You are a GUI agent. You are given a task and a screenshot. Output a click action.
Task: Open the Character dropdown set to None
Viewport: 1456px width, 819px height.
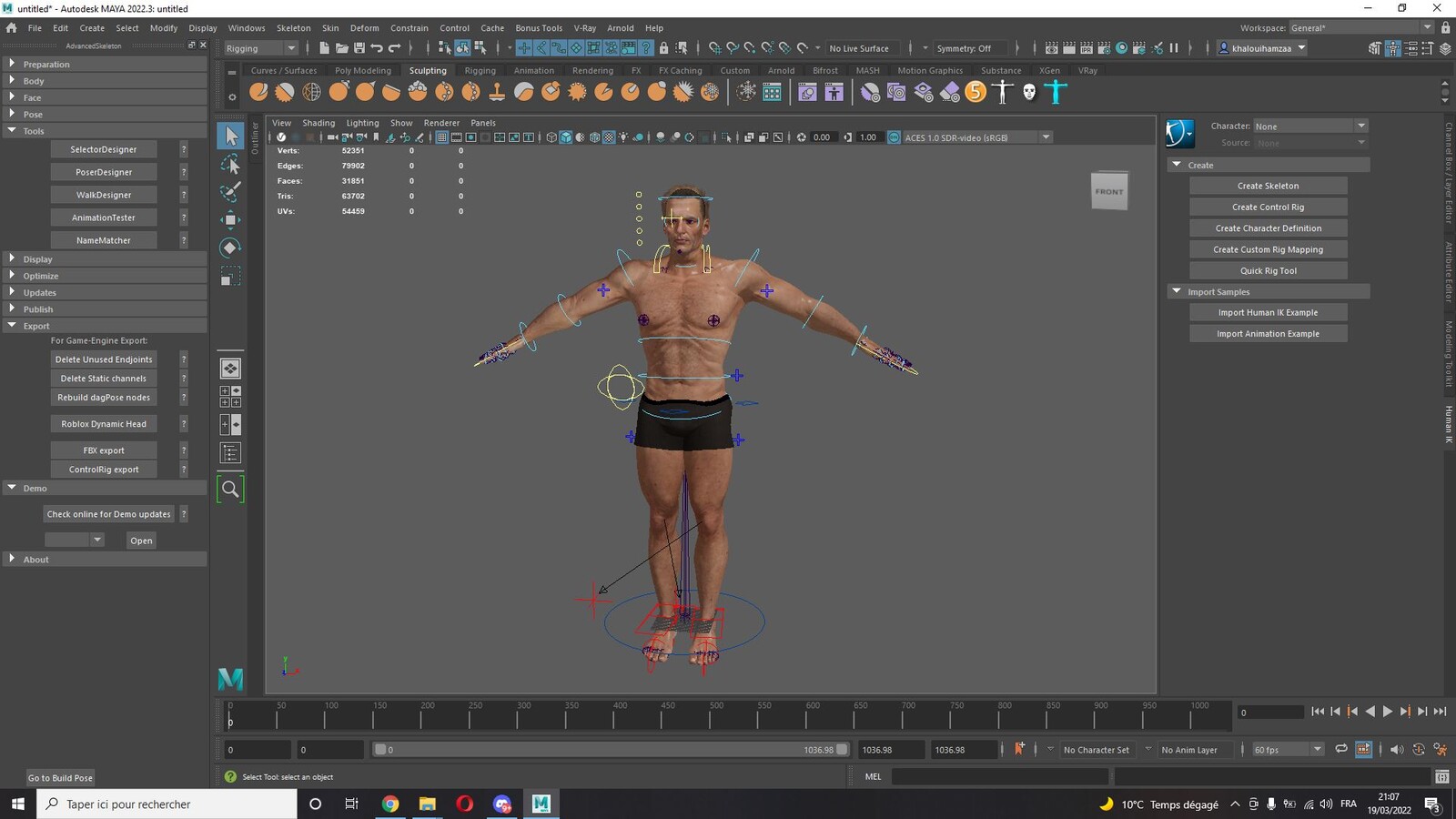tap(1310, 126)
